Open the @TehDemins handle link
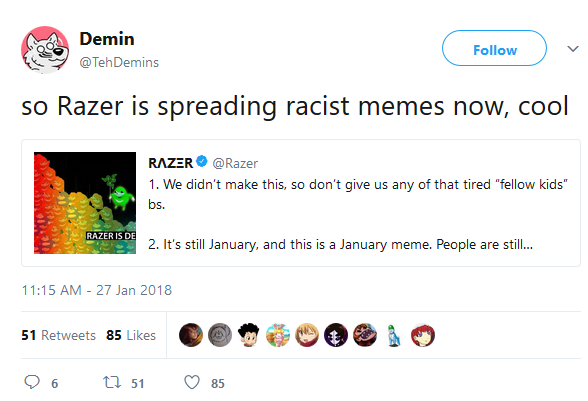The image size is (588, 401). pos(119,62)
